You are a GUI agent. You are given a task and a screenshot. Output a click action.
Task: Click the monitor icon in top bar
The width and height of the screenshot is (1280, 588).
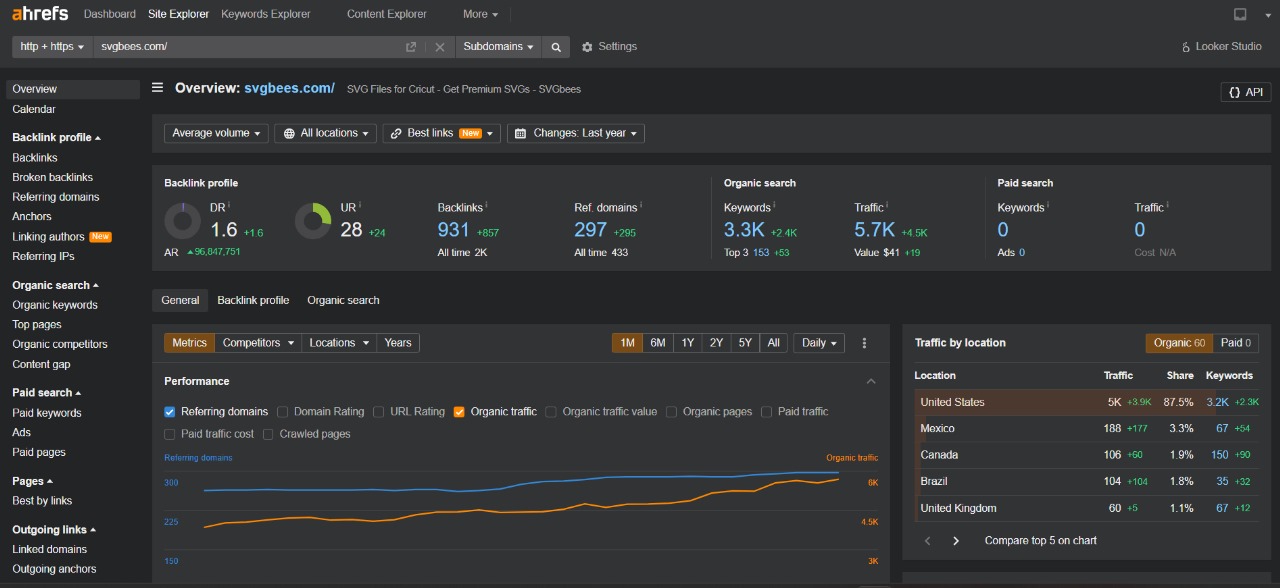1240,14
